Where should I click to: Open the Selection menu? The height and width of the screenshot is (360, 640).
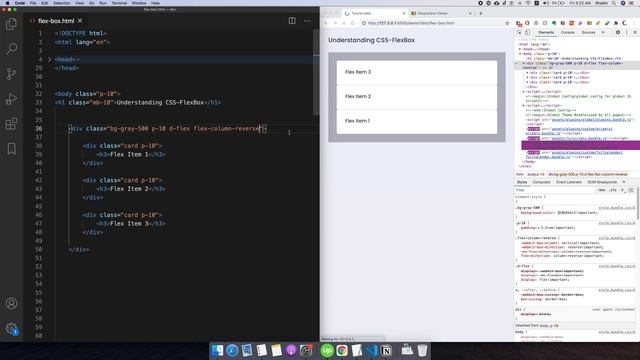[x=62, y=3]
